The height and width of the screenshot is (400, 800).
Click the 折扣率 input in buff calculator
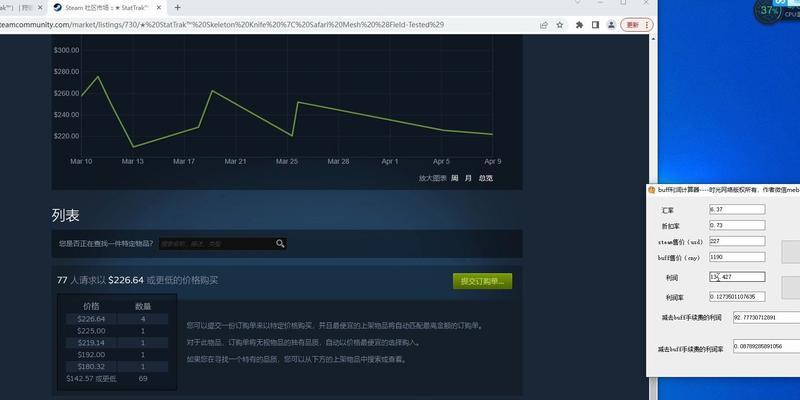(737, 225)
